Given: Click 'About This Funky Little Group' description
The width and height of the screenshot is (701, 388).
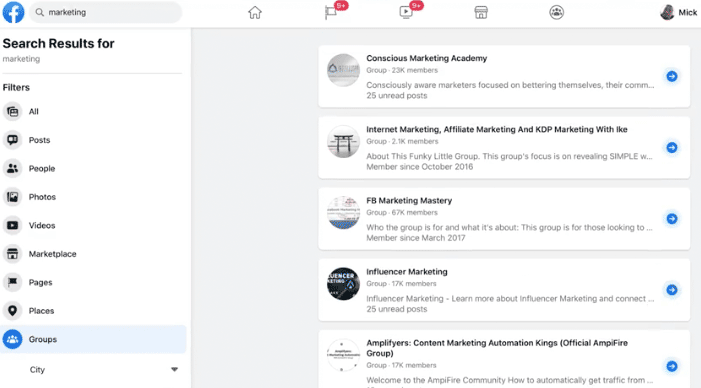Looking at the screenshot, I should [x=509, y=156].
